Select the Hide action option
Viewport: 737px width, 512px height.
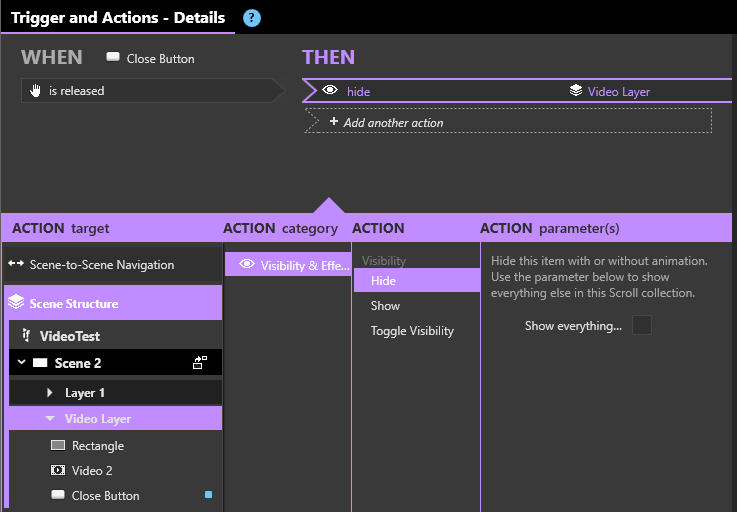[x=416, y=281]
